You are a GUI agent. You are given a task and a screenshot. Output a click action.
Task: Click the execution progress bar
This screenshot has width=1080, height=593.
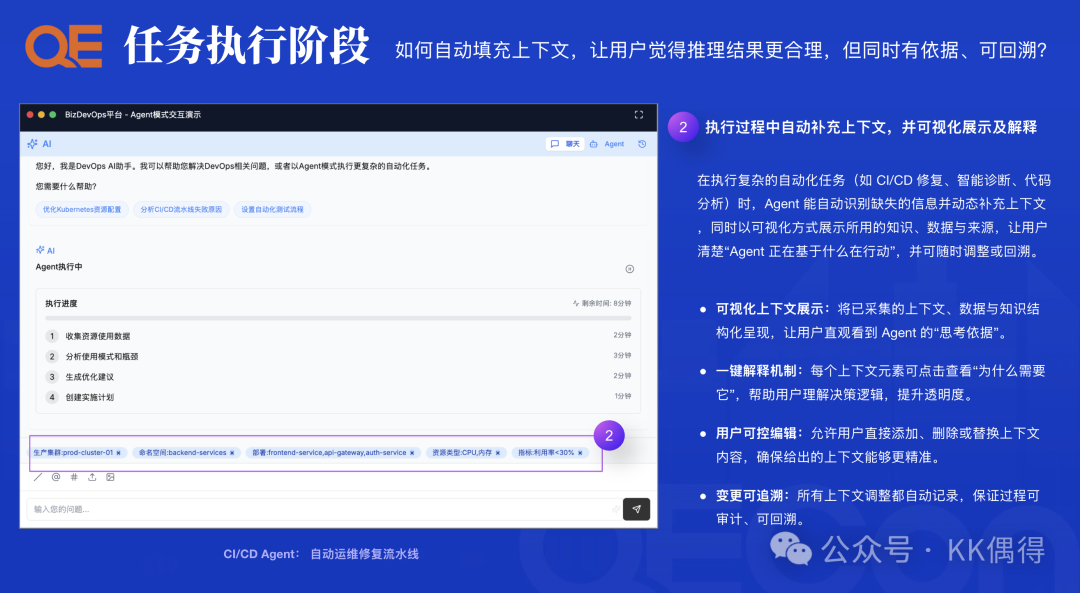pos(338,318)
